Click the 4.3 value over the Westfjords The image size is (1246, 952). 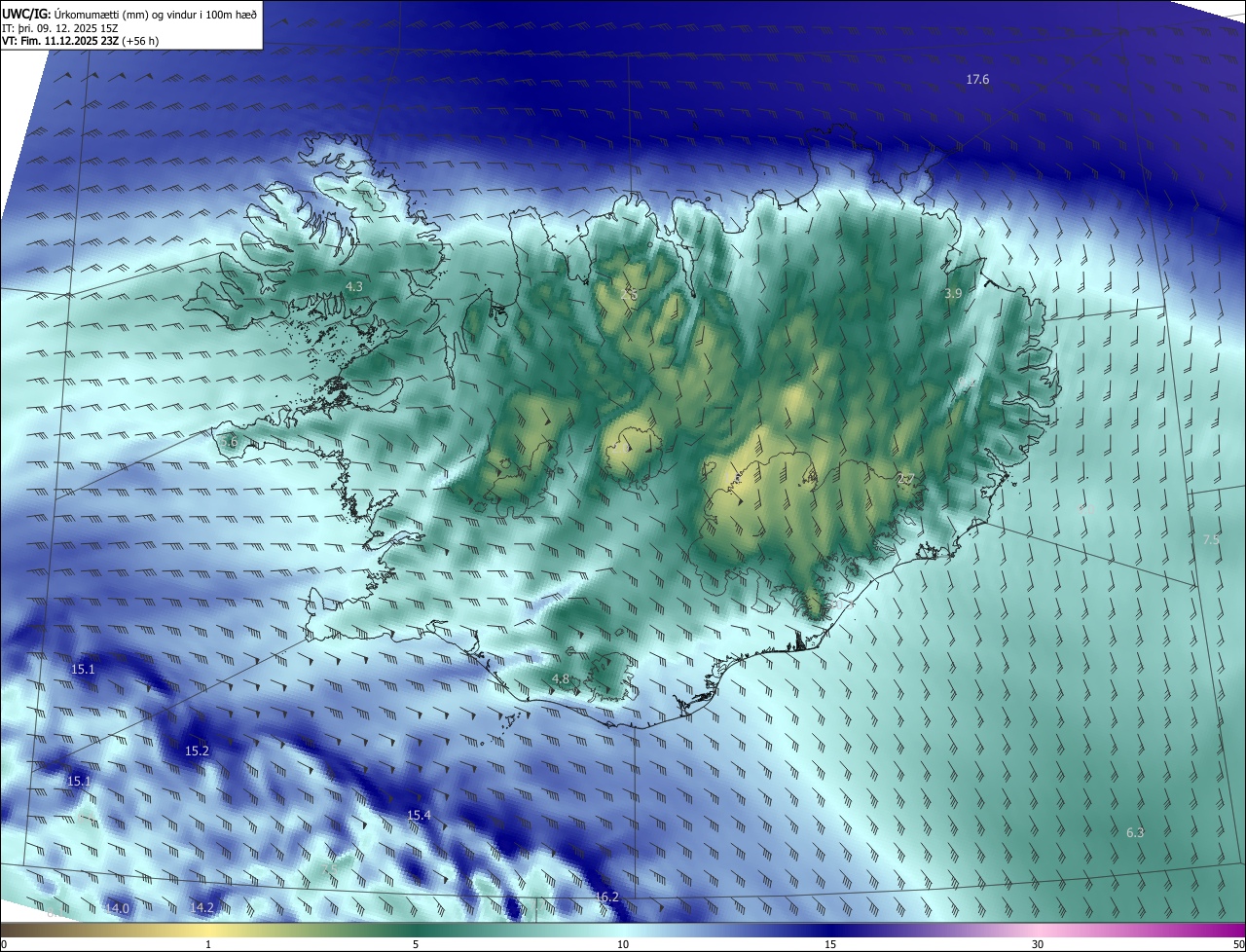[354, 286]
